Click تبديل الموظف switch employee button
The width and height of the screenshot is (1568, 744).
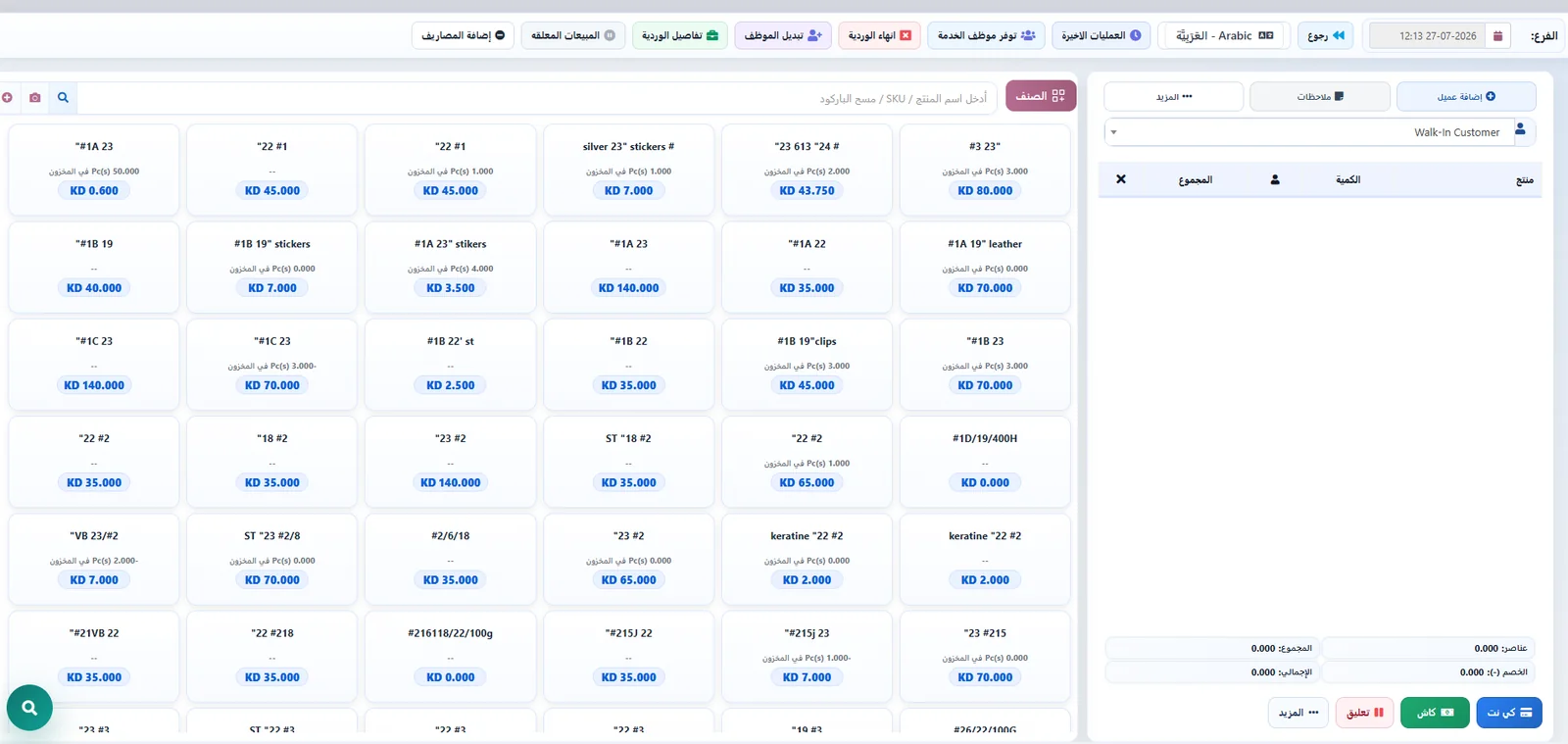click(783, 36)
